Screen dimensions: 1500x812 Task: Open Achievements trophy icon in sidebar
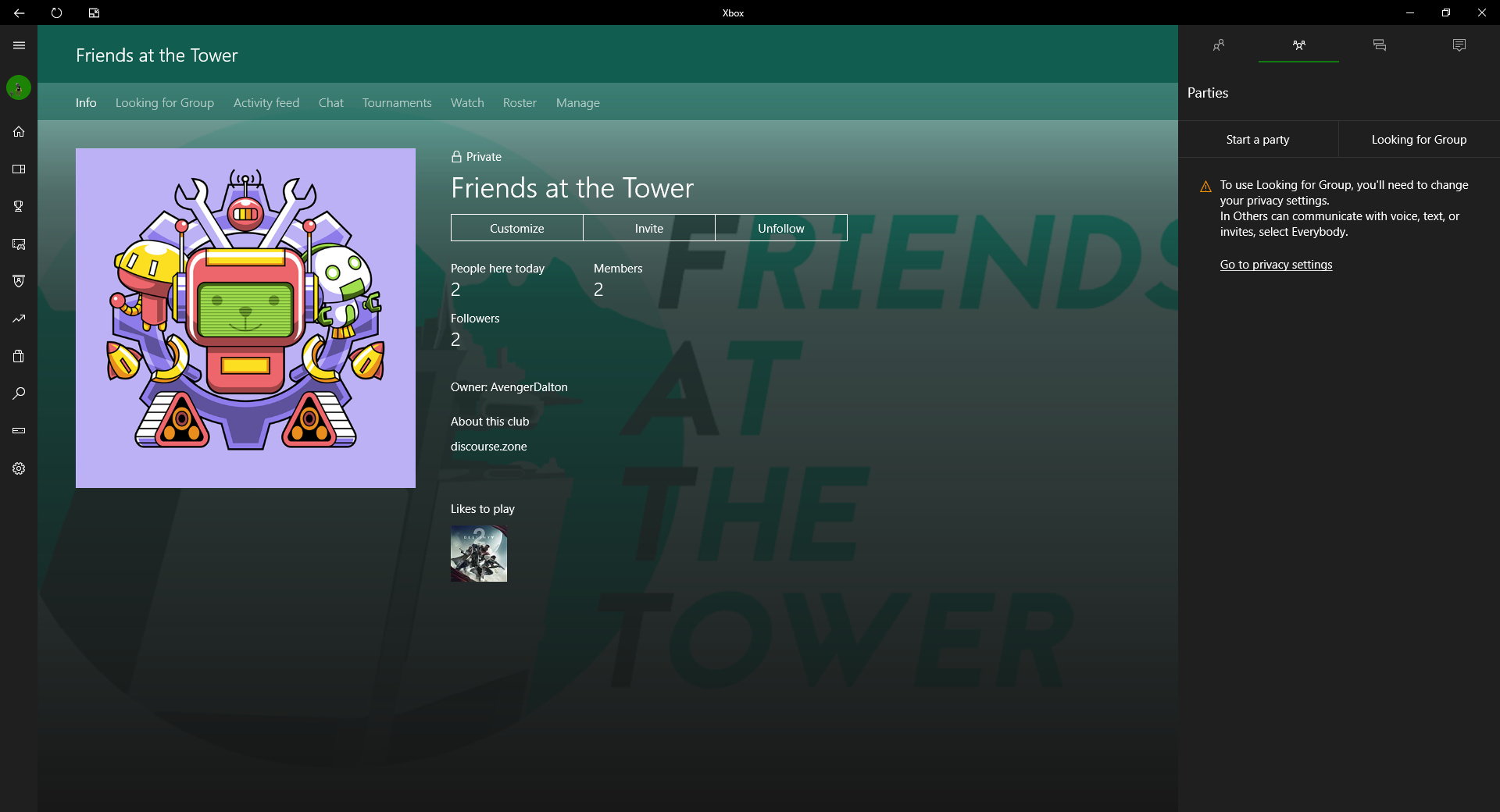(19, 206)
